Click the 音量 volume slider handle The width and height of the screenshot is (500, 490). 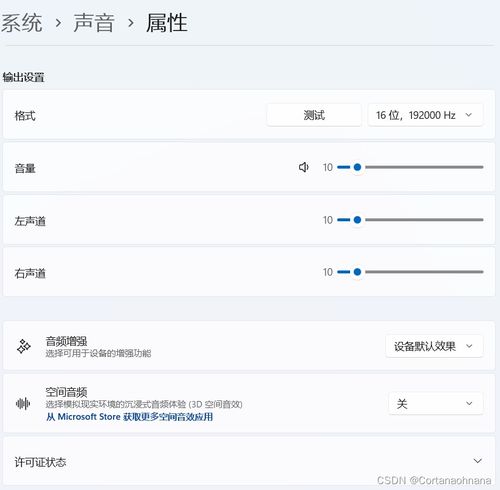357,167
